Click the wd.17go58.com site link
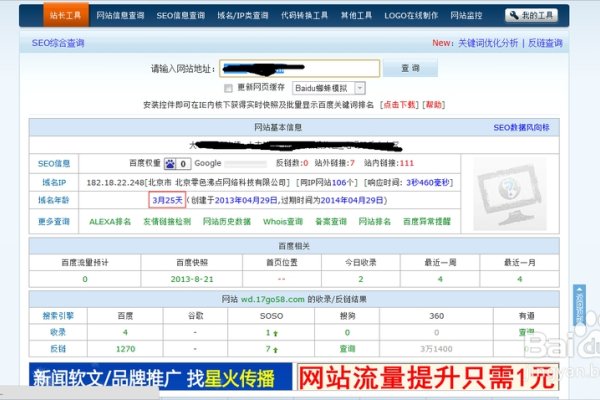 coord(272,299)
